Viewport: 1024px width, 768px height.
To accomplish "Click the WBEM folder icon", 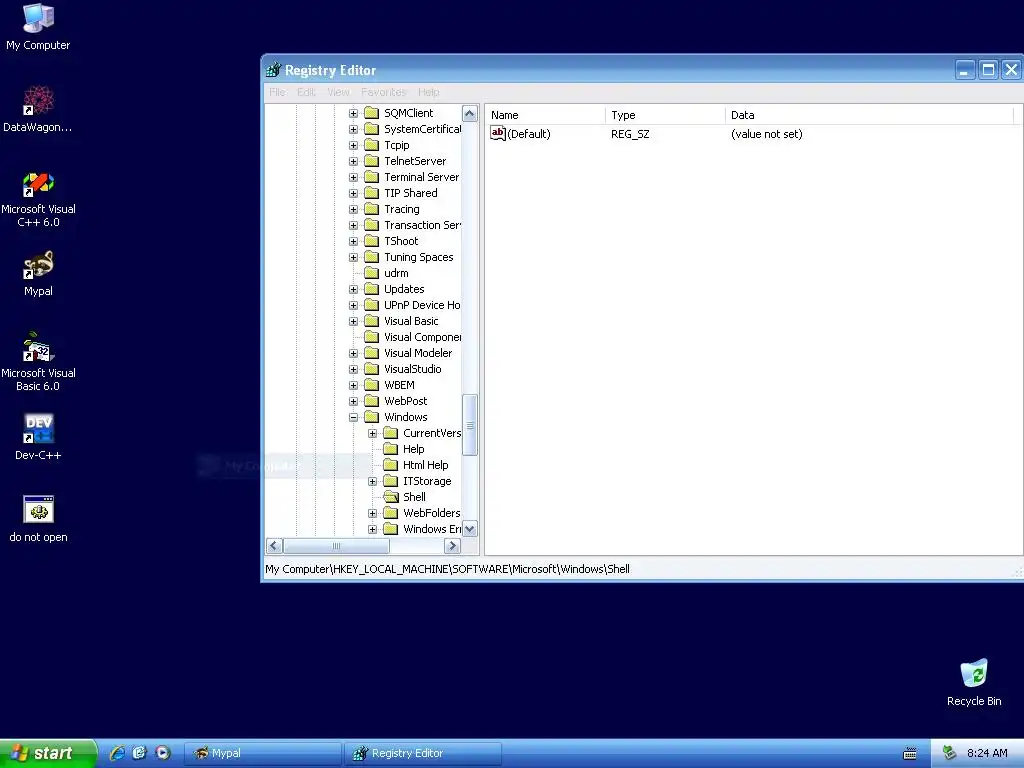I will tap(371, 385).
